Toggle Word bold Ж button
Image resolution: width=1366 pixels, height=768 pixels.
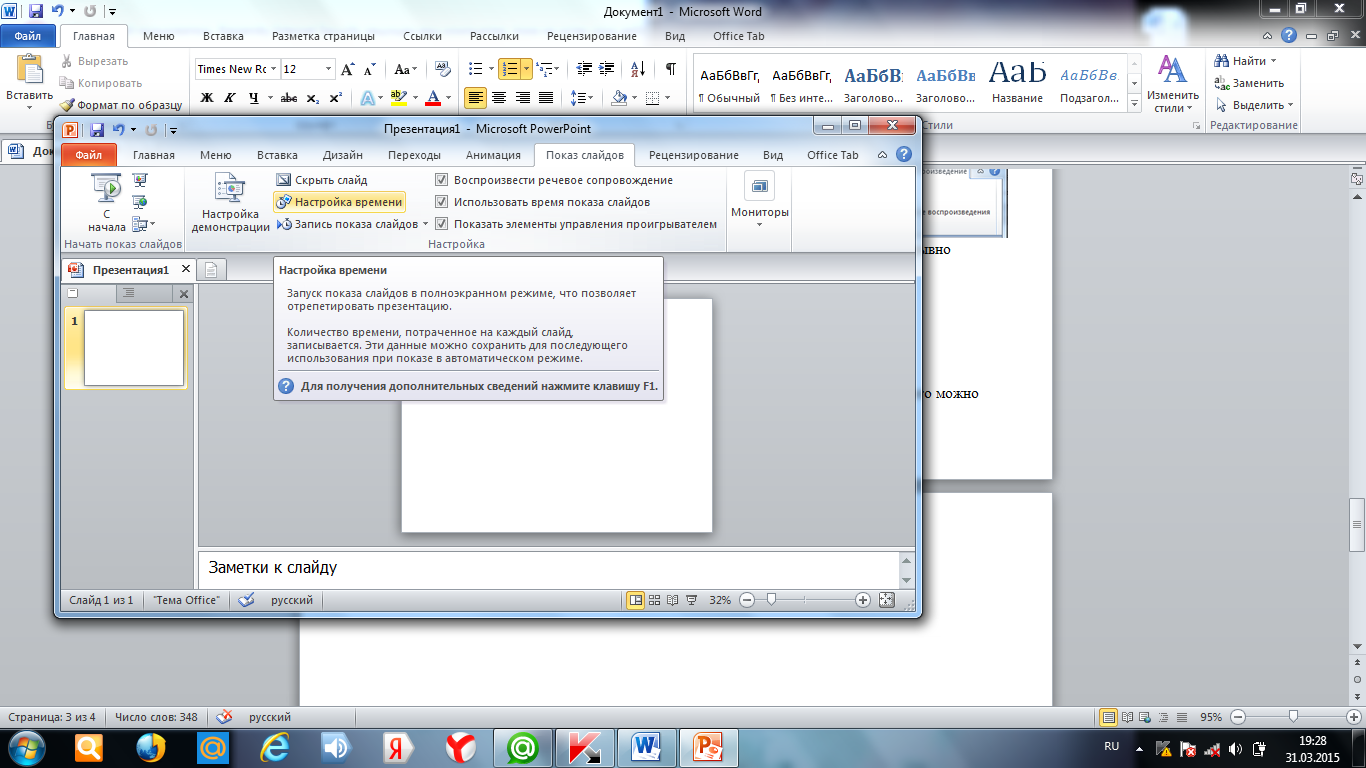(208, 98)
